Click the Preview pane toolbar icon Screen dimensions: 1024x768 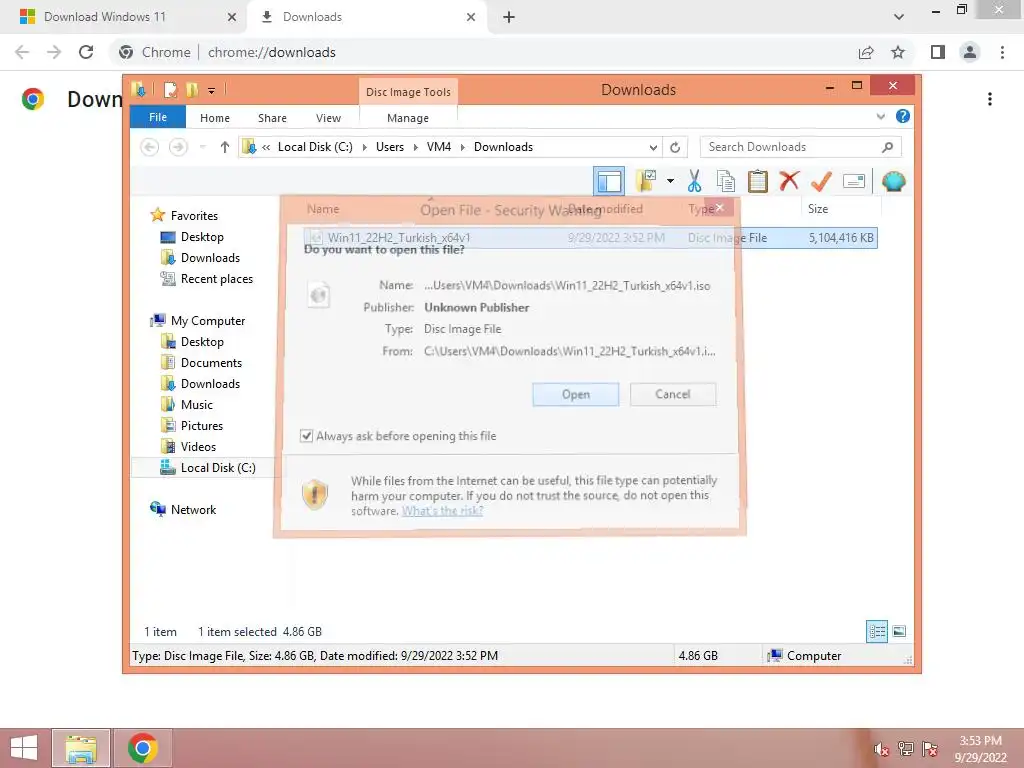[x=609, y=181]
